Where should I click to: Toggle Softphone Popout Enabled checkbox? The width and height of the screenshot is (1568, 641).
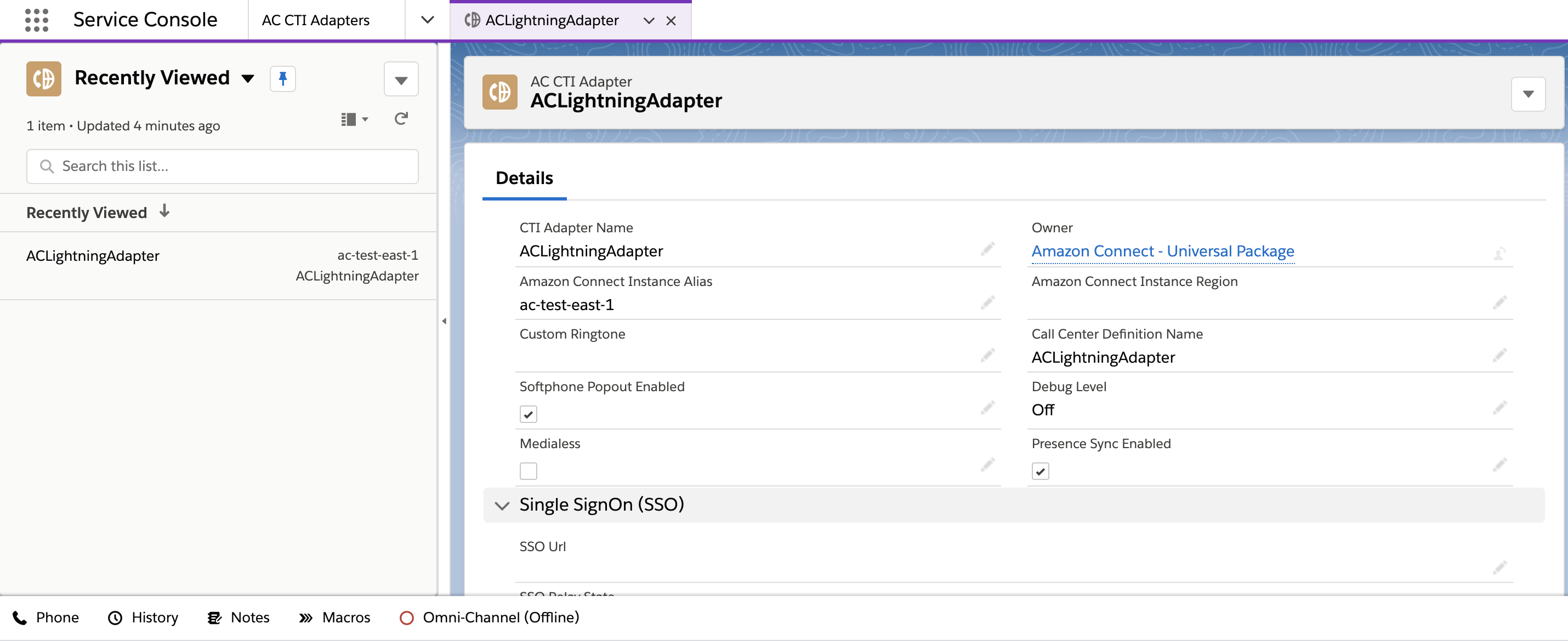pyautogui.click(x=529, y=414)
